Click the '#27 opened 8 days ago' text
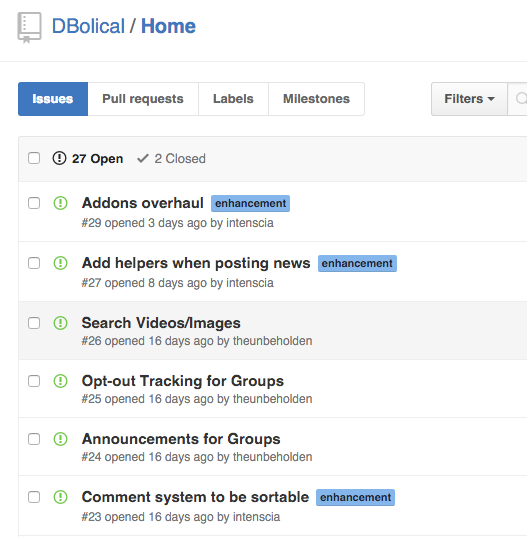 (x=144, y=283)
